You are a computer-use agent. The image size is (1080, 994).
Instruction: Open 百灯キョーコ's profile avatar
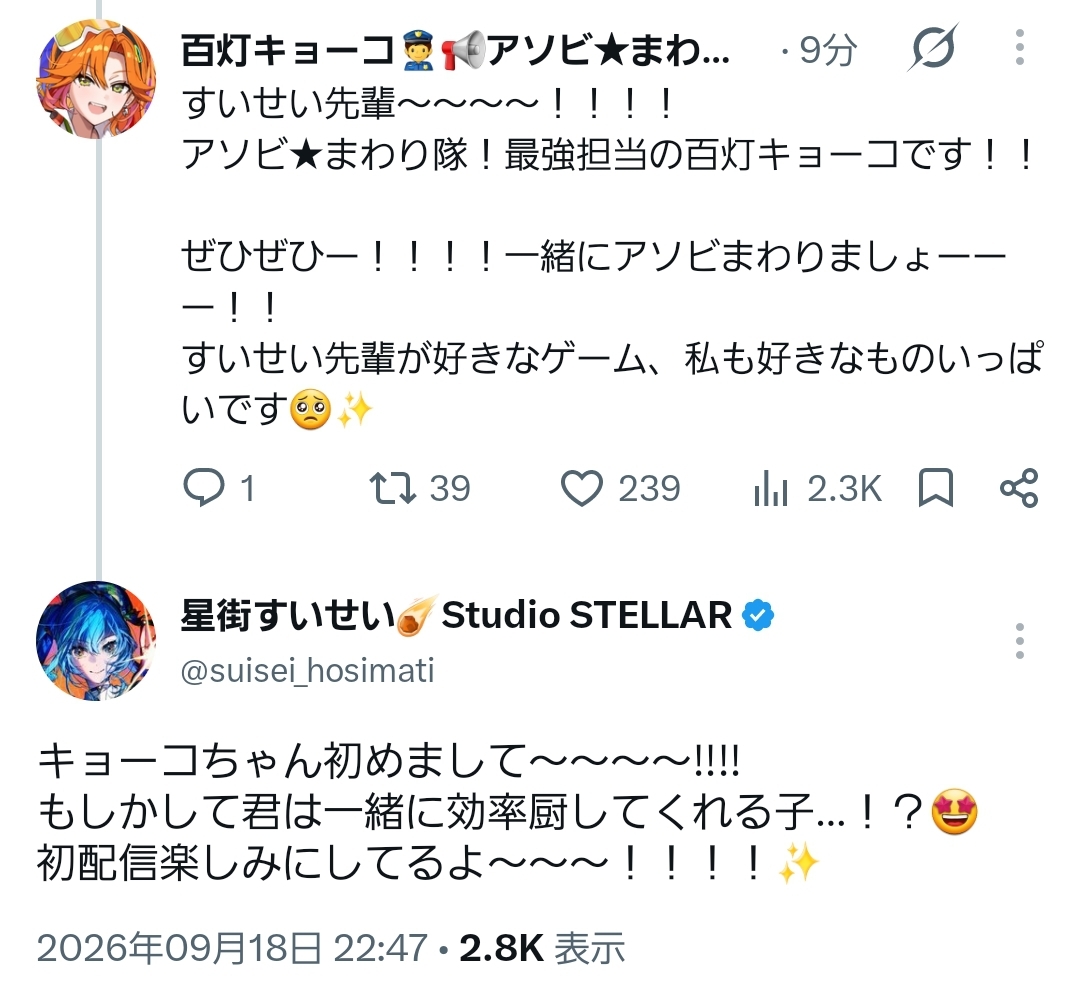click(x=96, y=79)
